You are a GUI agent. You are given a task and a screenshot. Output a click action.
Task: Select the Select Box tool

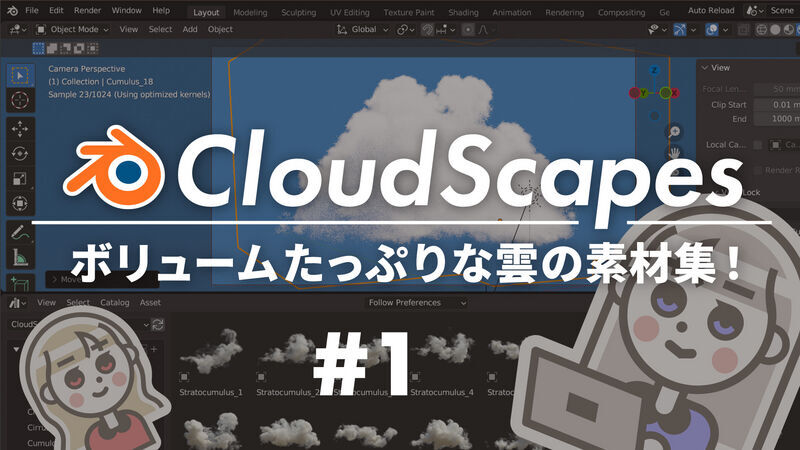20,76
